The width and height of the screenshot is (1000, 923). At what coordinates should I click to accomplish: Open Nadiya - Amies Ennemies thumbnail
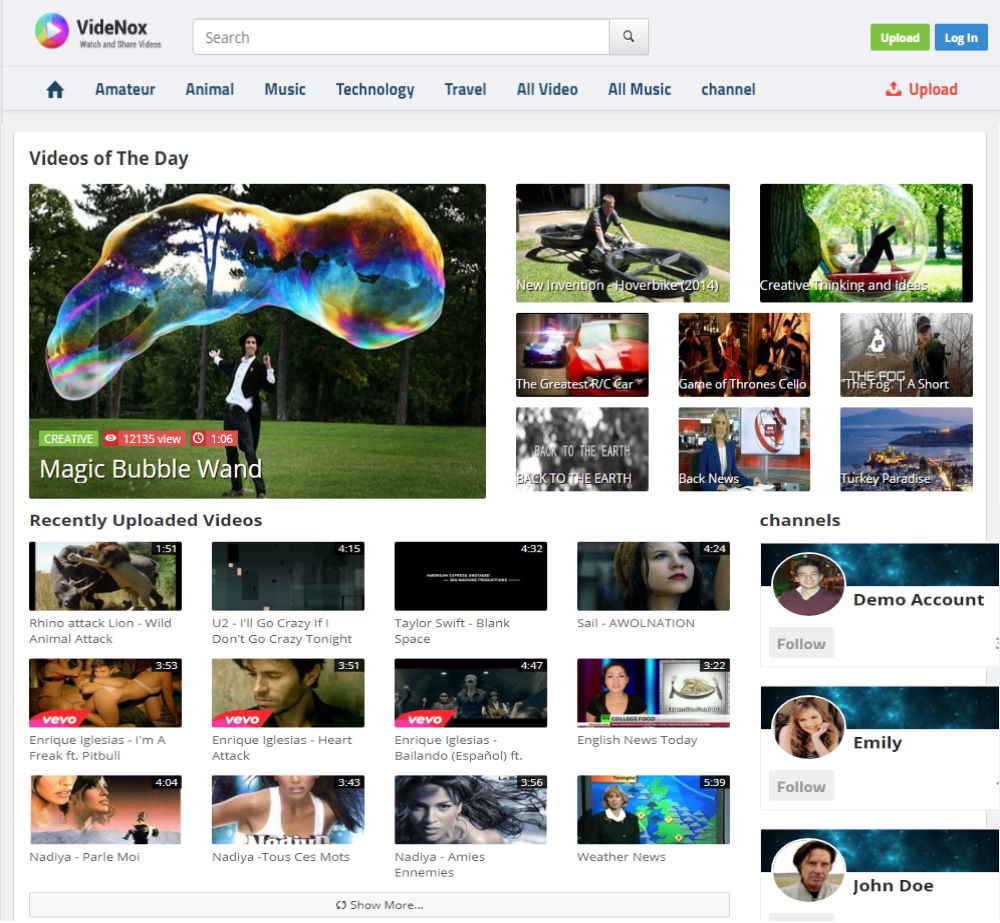click(x=471, y=809)
